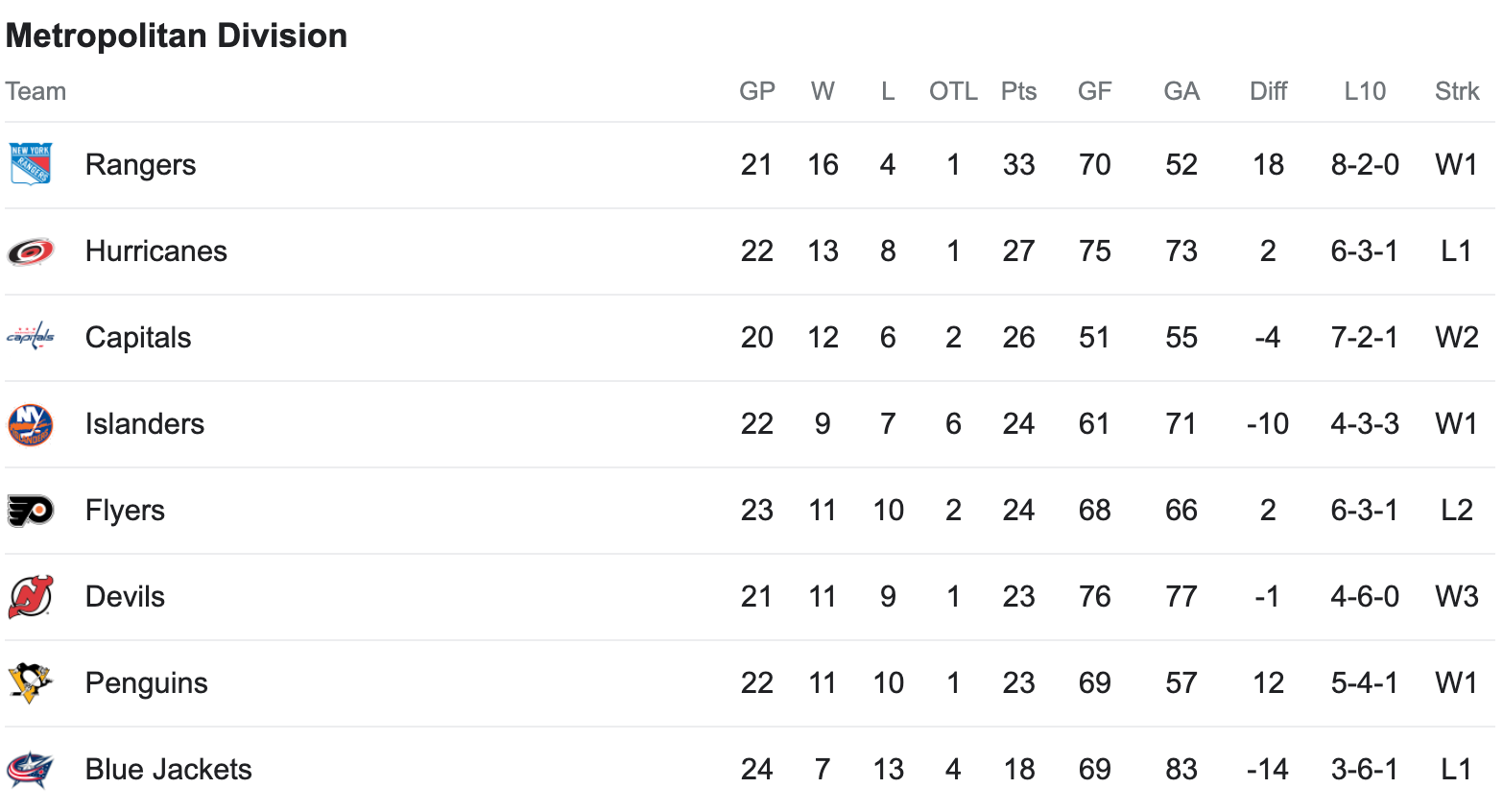Select the Washington Capitals logo
Image resolution: width=1503 pixels, height=812 pixels.
pos(31,337)
